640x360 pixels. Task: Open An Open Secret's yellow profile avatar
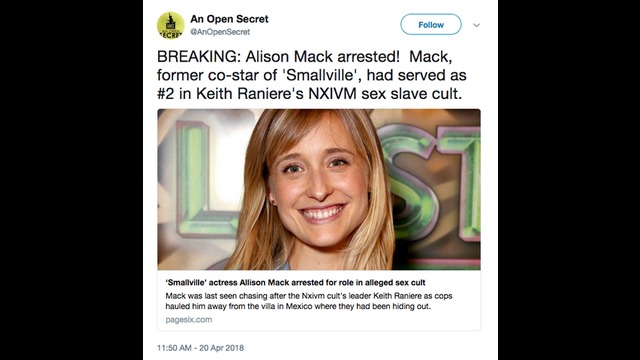(171, 25)
